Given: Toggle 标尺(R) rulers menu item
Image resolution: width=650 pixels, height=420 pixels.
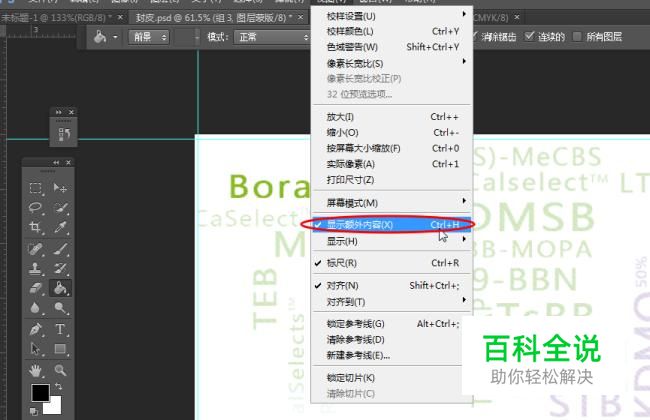Looking at the screenshot, I should pyautogui.click(x=392, y=263).
